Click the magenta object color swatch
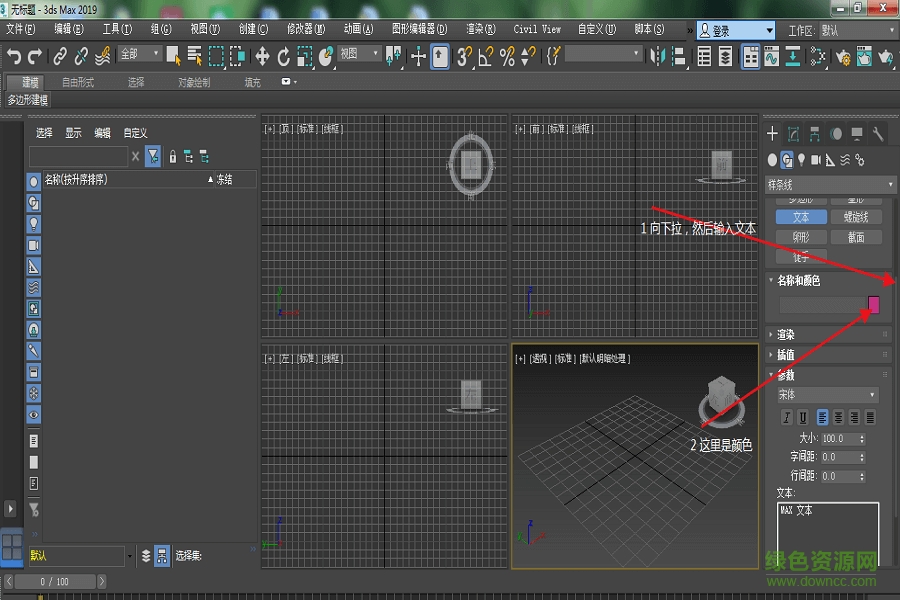 pyautogui.click(x=873, y=305)
